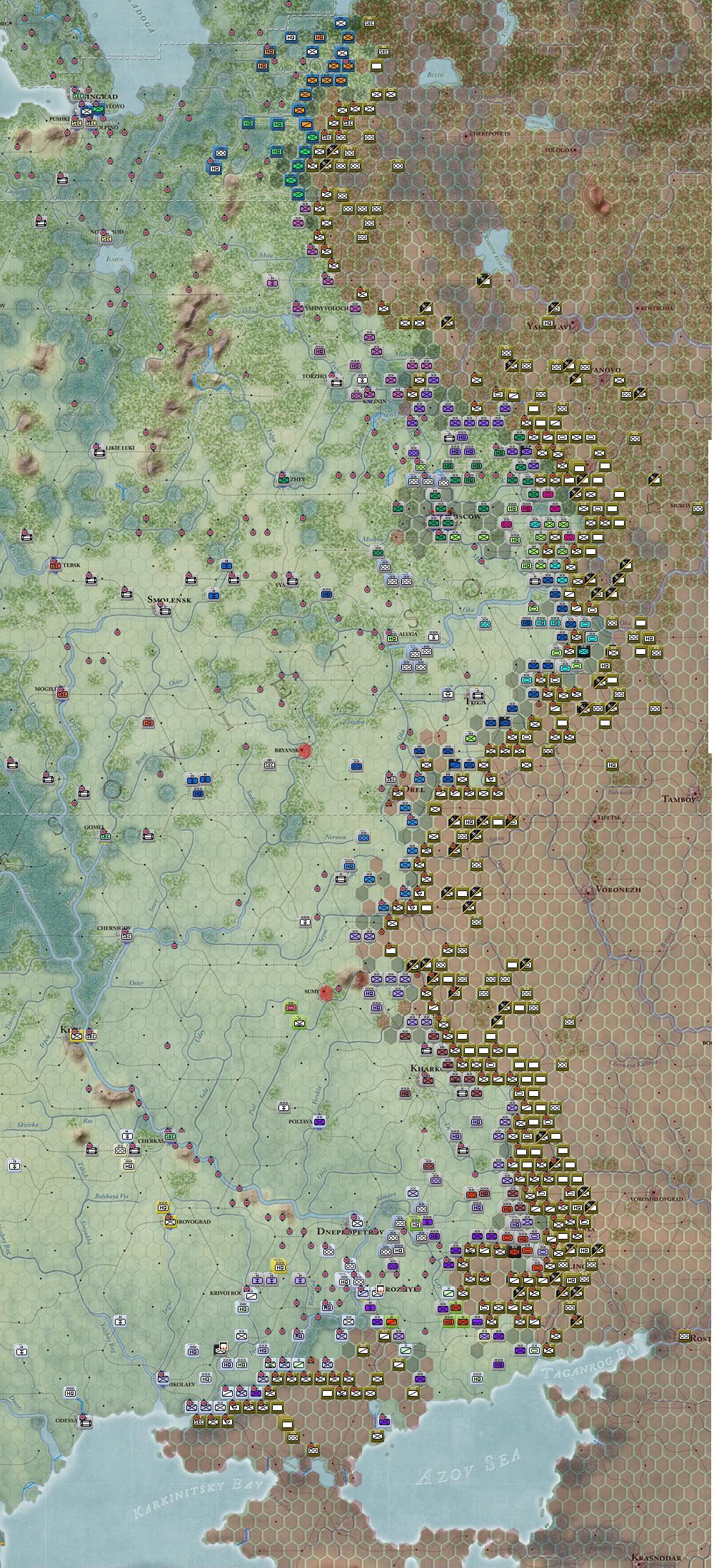Select the SEC unit counter at Vitebsk
The height and width of the screenshot is (1568, 714).
[x=55, y=564]
